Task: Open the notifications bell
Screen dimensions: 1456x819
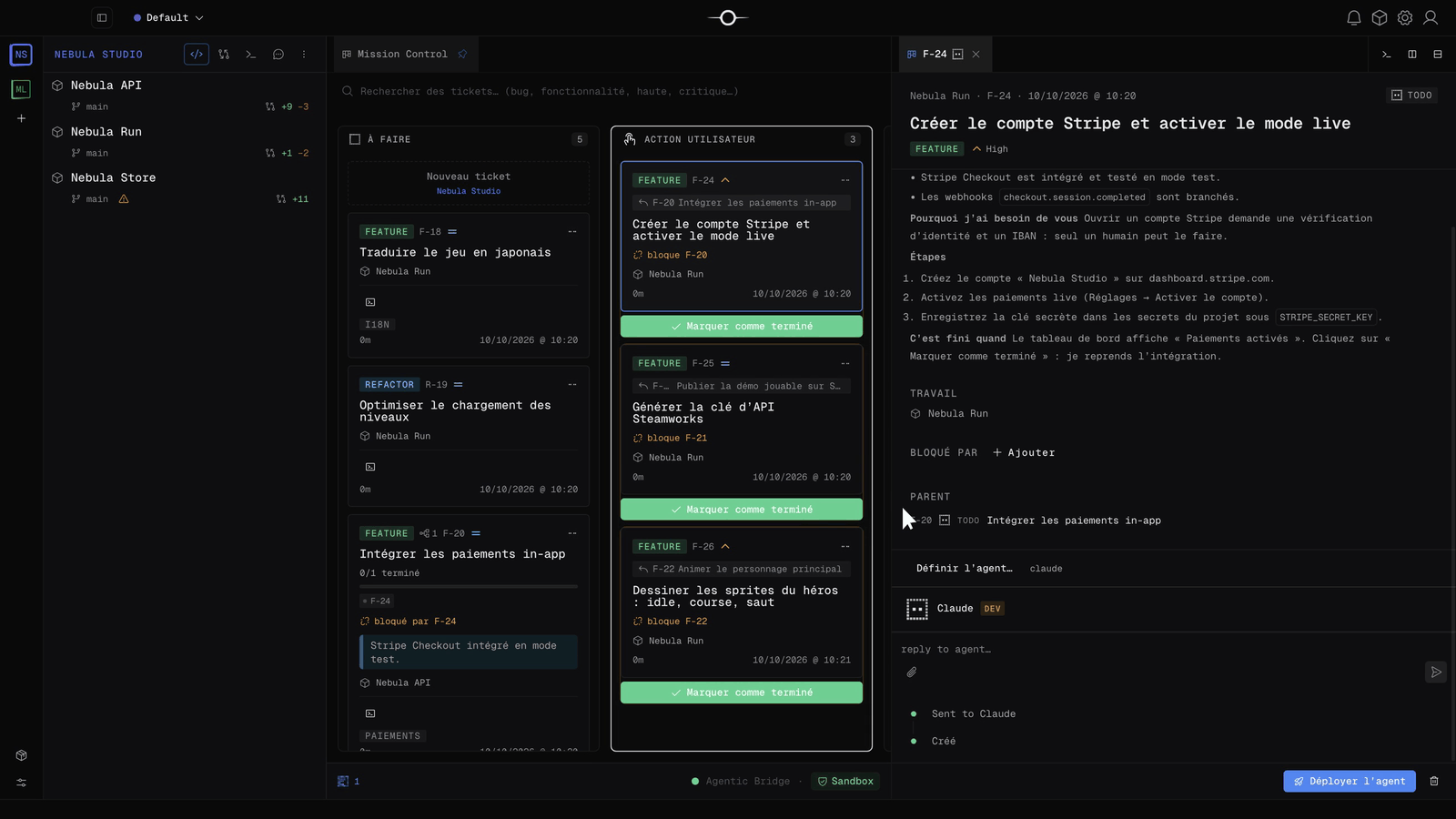Action: pyautogui.click(x=1354, y=17)
